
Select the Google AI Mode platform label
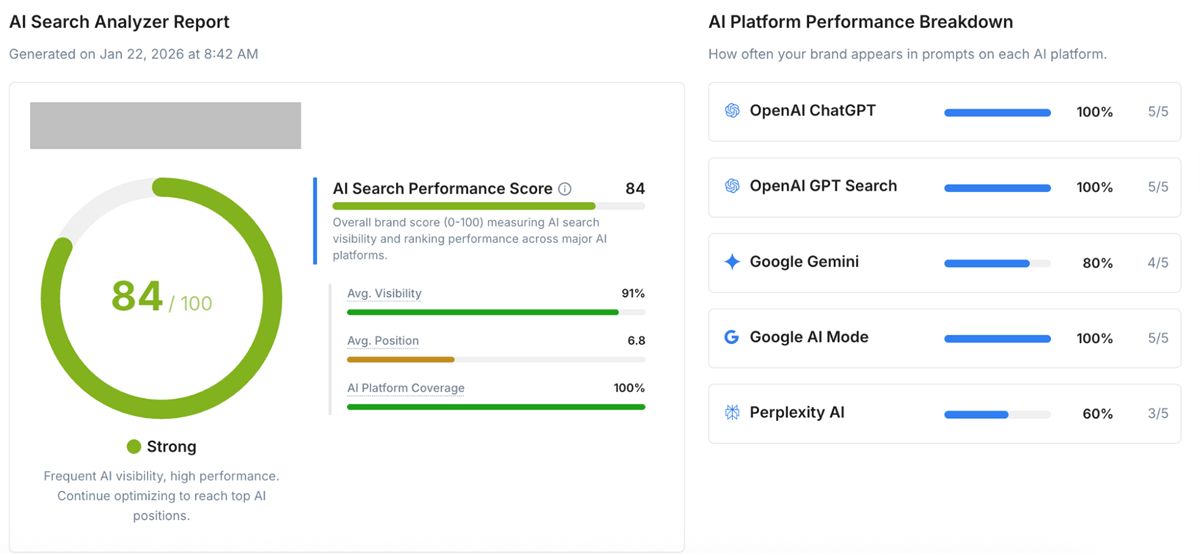tap(809, 337)
